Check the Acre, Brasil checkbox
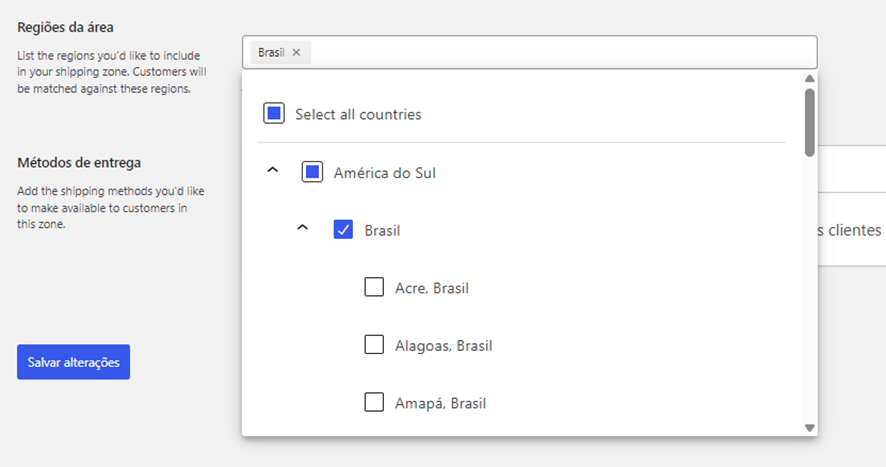Screen dimensions: 886x467 (374, 288)
